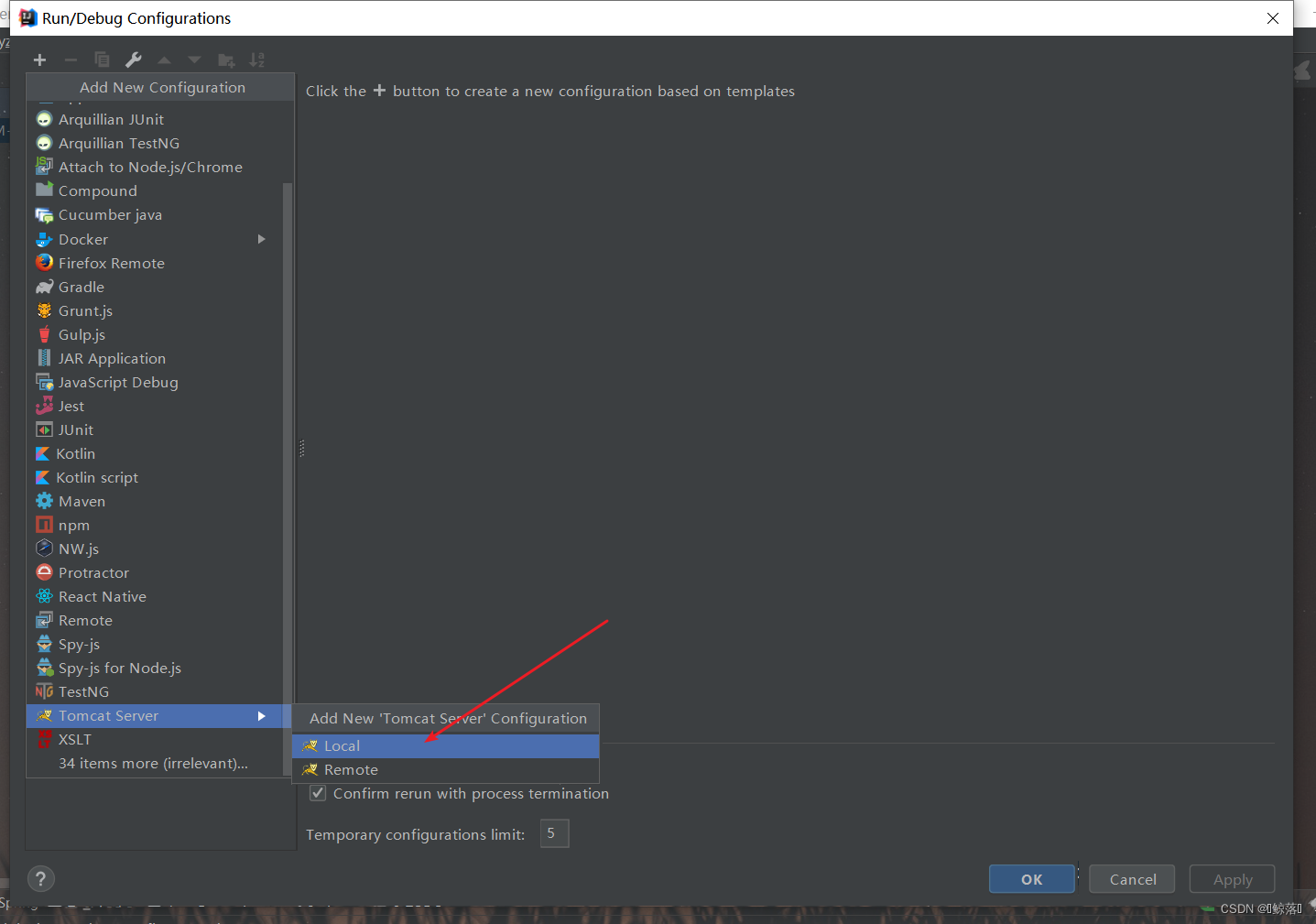Open the Help question mark button

pyautogui.click(x=40, y=879)
